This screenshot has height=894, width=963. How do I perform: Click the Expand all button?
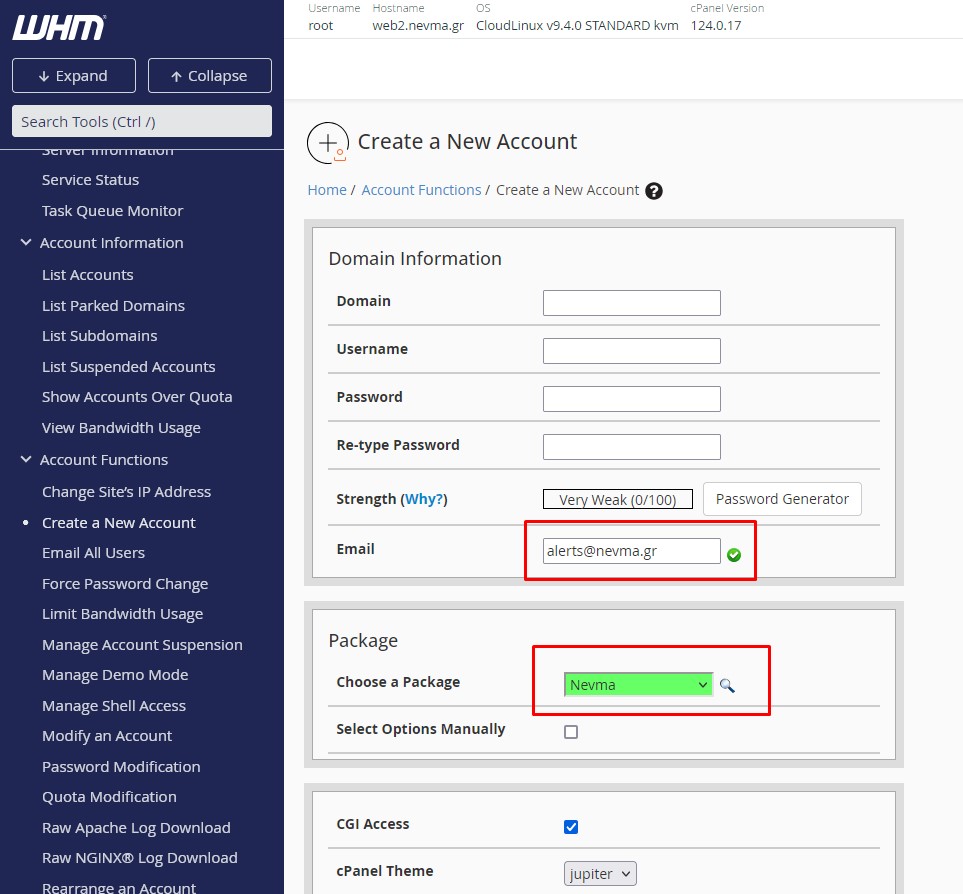pos(73,76)
